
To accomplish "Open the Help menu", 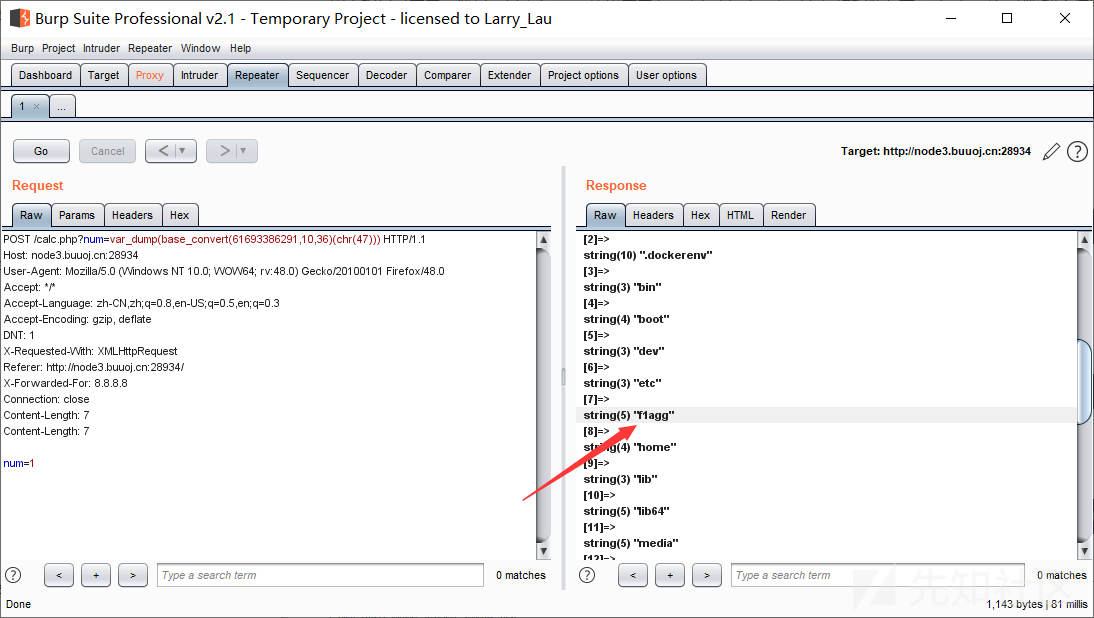I will click(240, 48).
